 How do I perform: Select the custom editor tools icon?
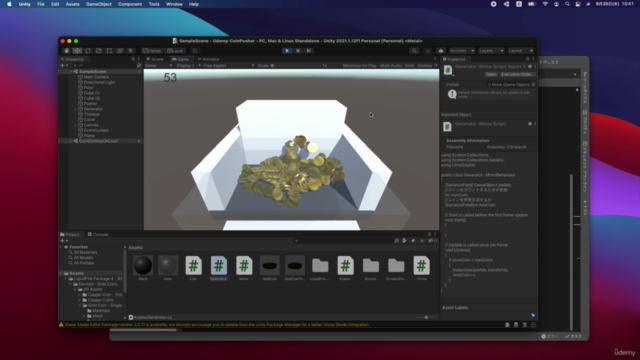click(131, 51)
